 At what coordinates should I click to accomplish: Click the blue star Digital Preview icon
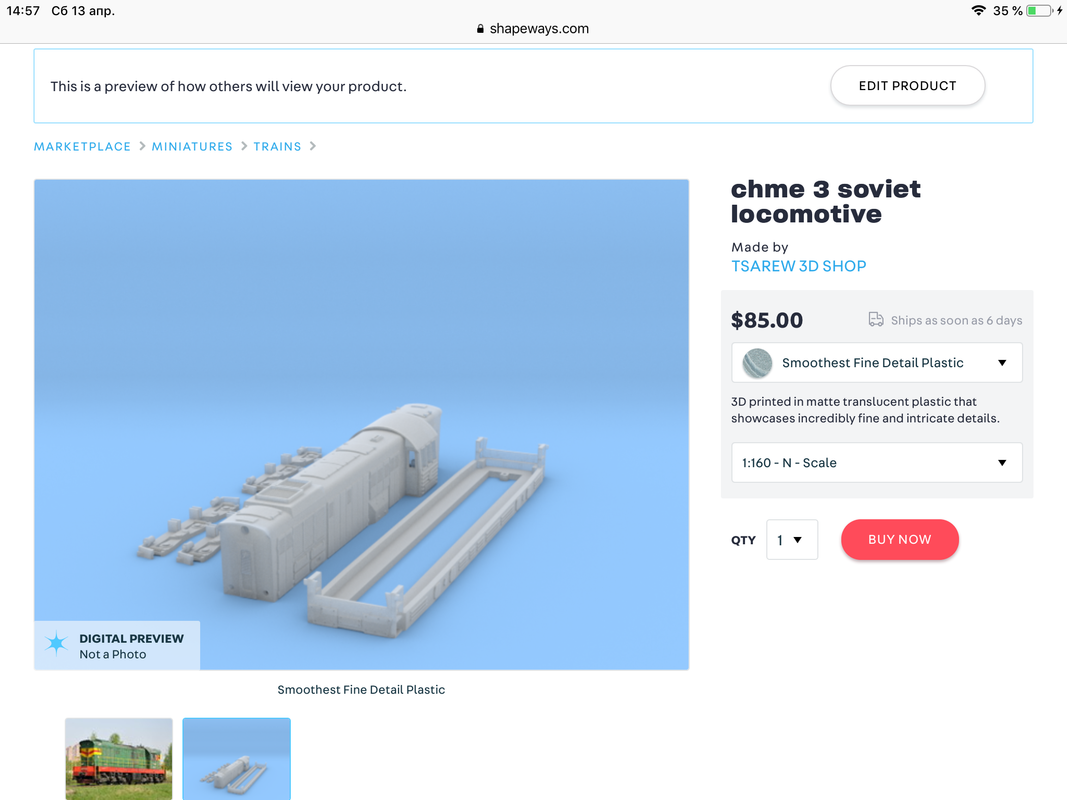click(x=56, y=643)
